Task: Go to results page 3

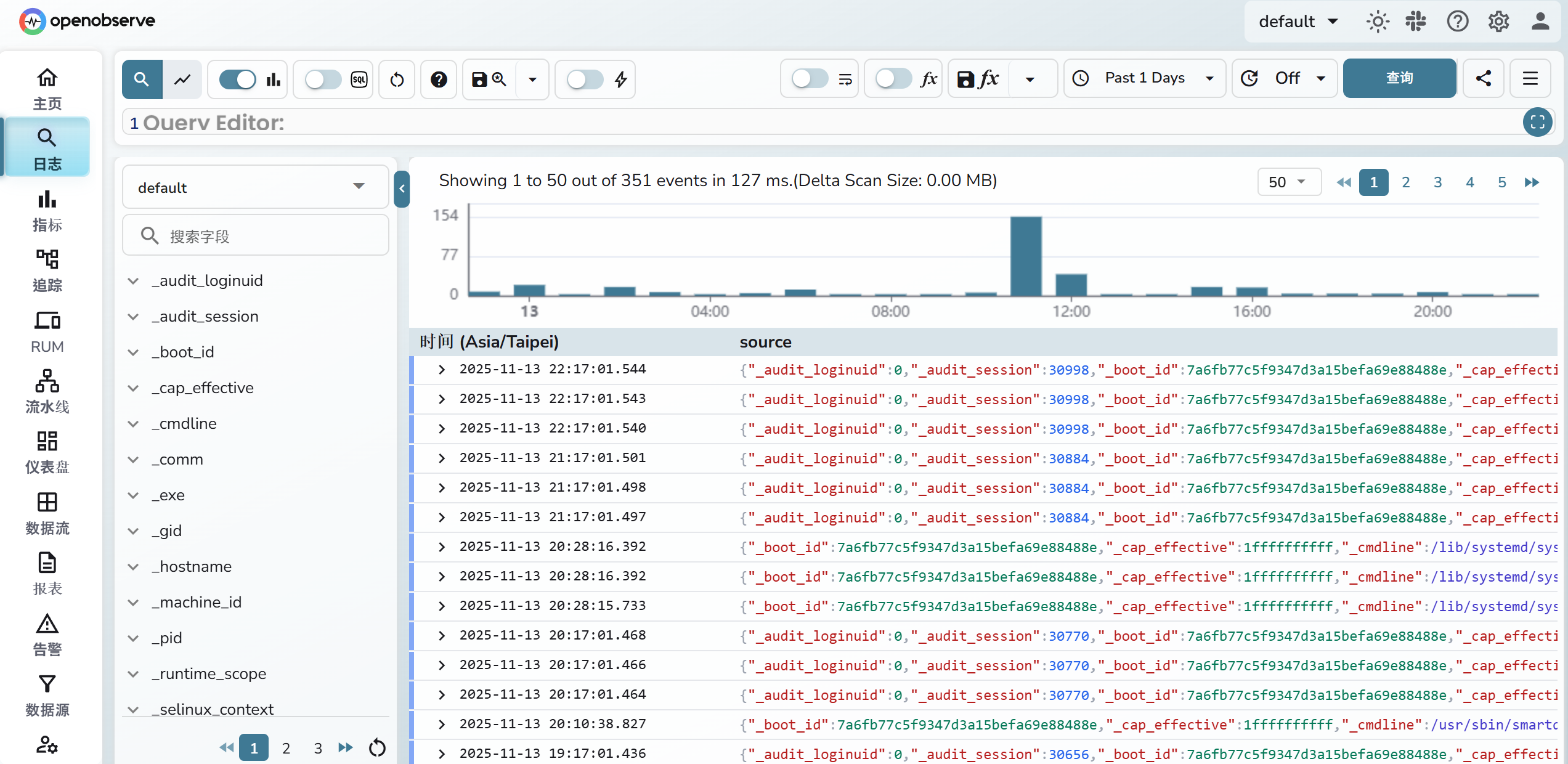Action: (1437, 182)
